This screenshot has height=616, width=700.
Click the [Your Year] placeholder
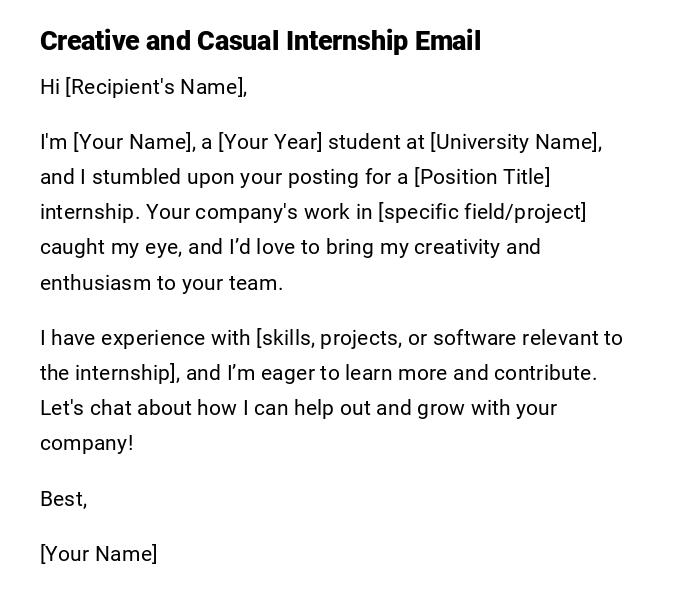click(x=270, y=142)
